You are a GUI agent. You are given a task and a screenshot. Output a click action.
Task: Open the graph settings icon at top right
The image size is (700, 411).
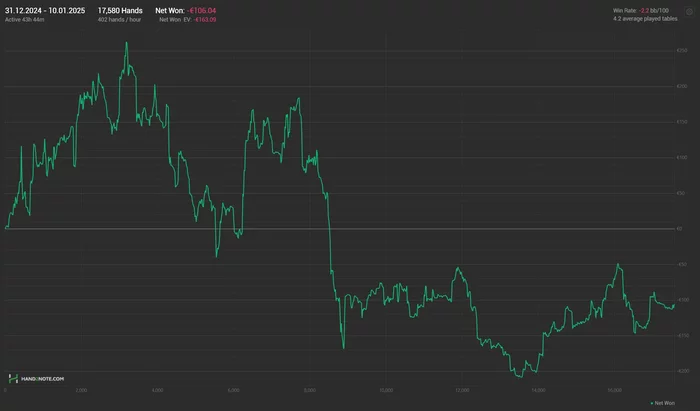(x=689, y=12)
